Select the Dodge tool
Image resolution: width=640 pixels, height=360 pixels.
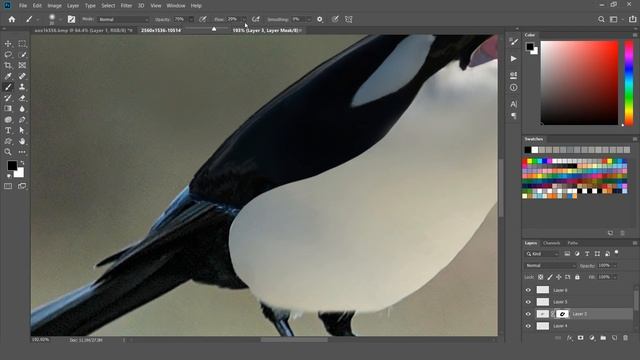pyautogui.click(x=8, y=120)
